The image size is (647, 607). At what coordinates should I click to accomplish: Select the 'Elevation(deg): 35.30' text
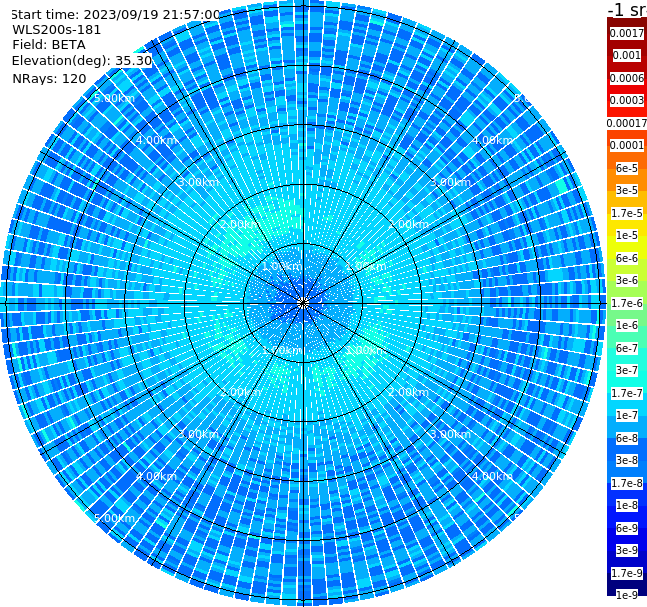coord(82,61)
